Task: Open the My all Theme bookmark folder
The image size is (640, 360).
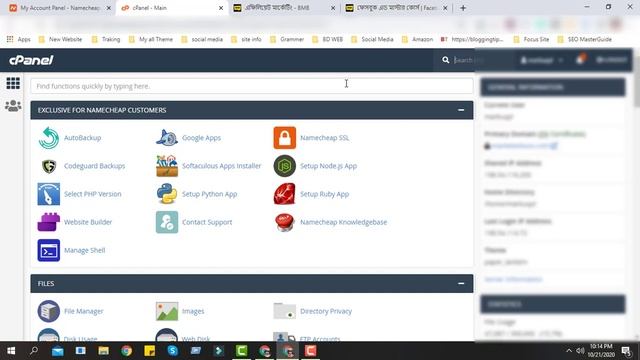Action: [x=151, y=40]
